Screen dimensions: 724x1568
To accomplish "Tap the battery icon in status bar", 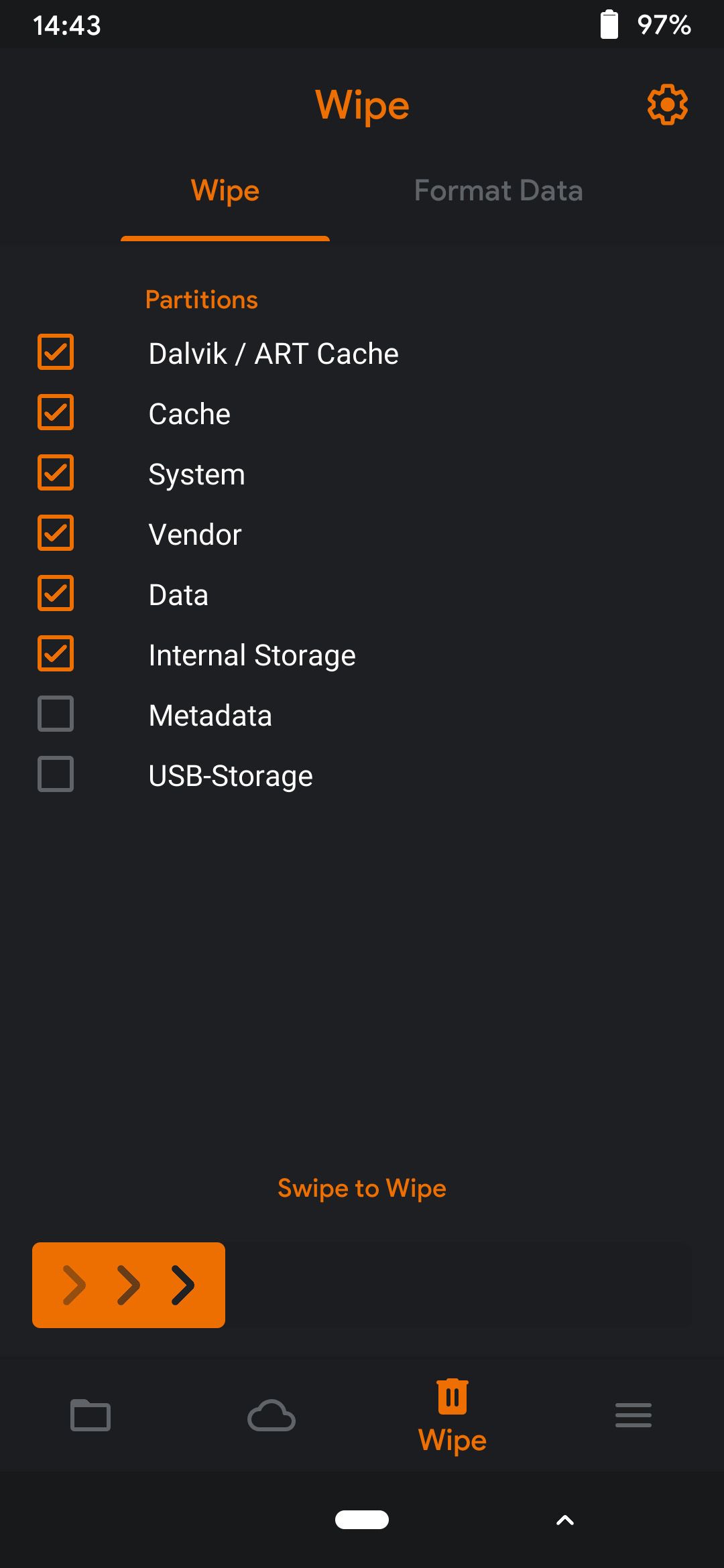I will pyautogui.click(x=609, y=25).
